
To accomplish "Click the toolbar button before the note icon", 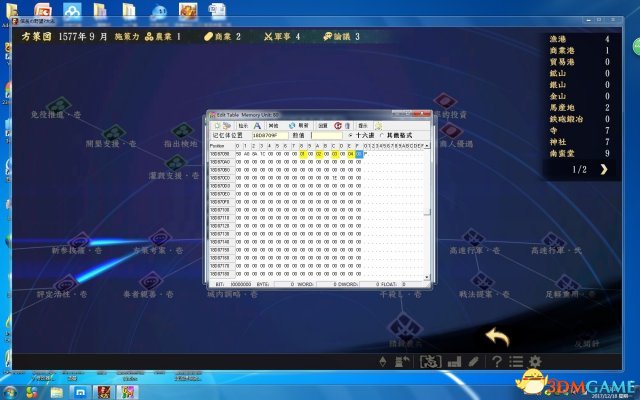I will coord(363,125).
